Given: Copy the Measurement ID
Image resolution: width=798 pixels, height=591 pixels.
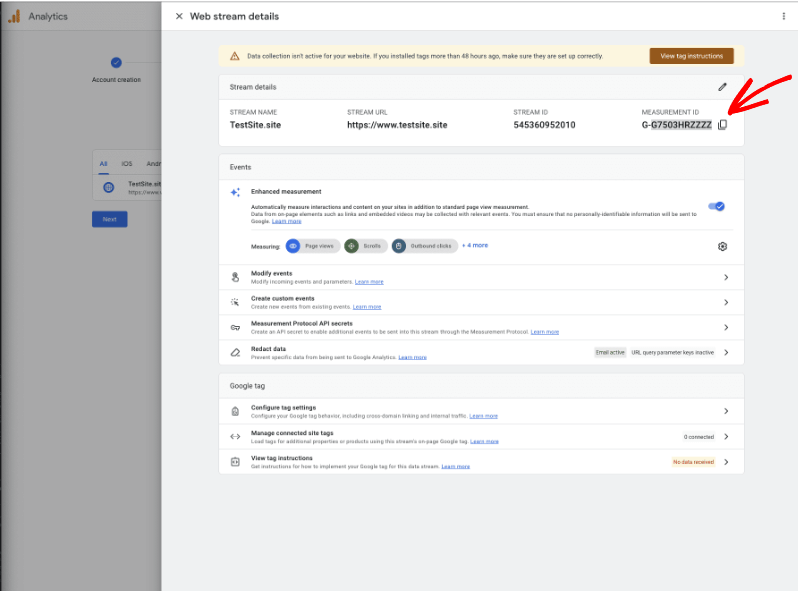Looking at the screenshot, I should 722,125.
